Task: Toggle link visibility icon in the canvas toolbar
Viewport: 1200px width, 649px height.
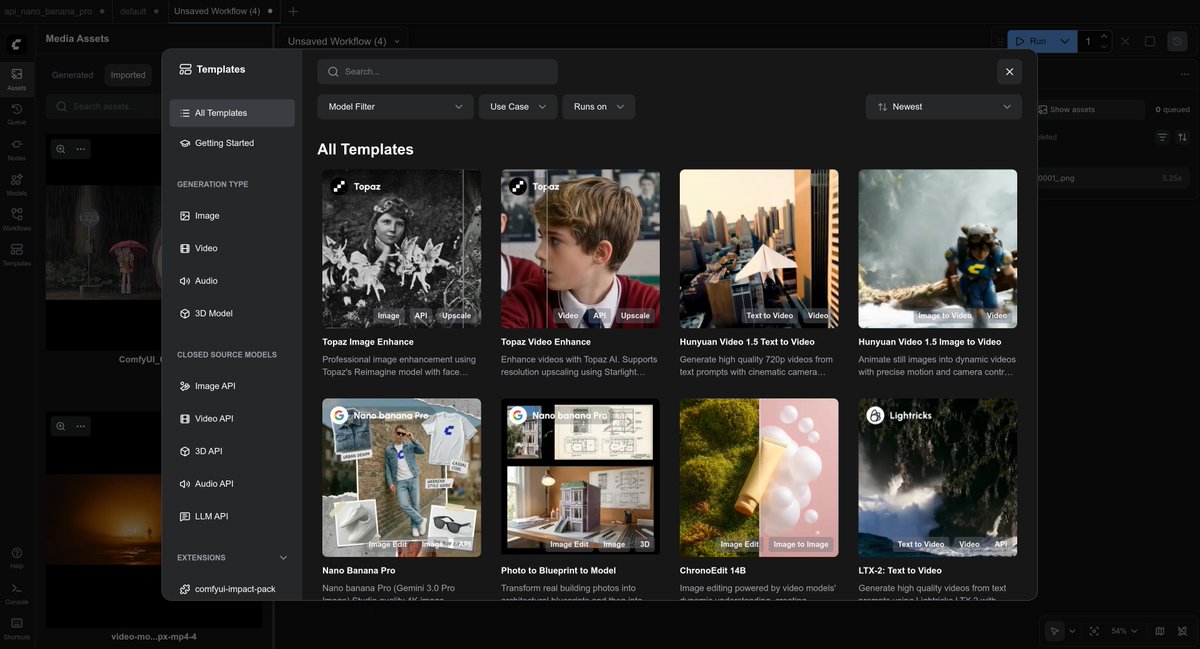Action: click(1182, 631)
